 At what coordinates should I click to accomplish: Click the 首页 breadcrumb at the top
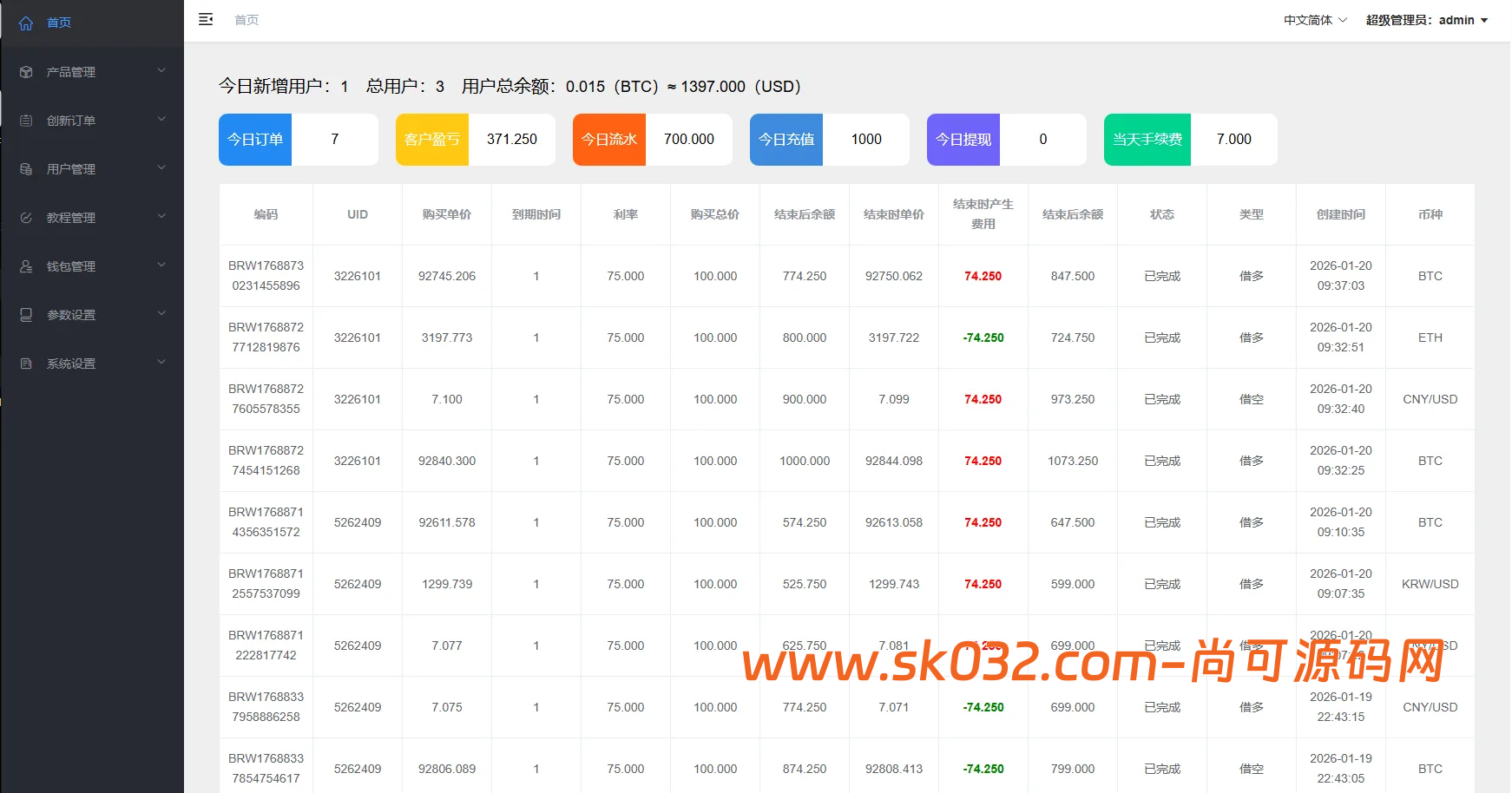[246, 19]
